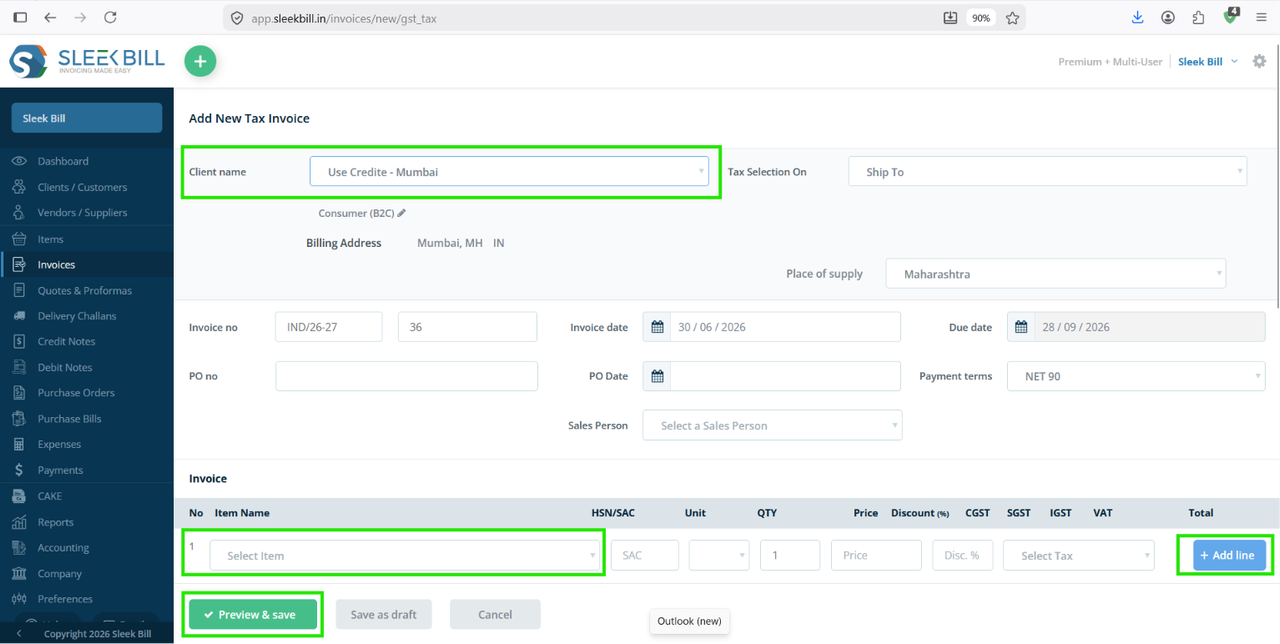Open the Select Item dropdown
Image resolution: width=1280 pixels, height=644 pixels.
405,555
